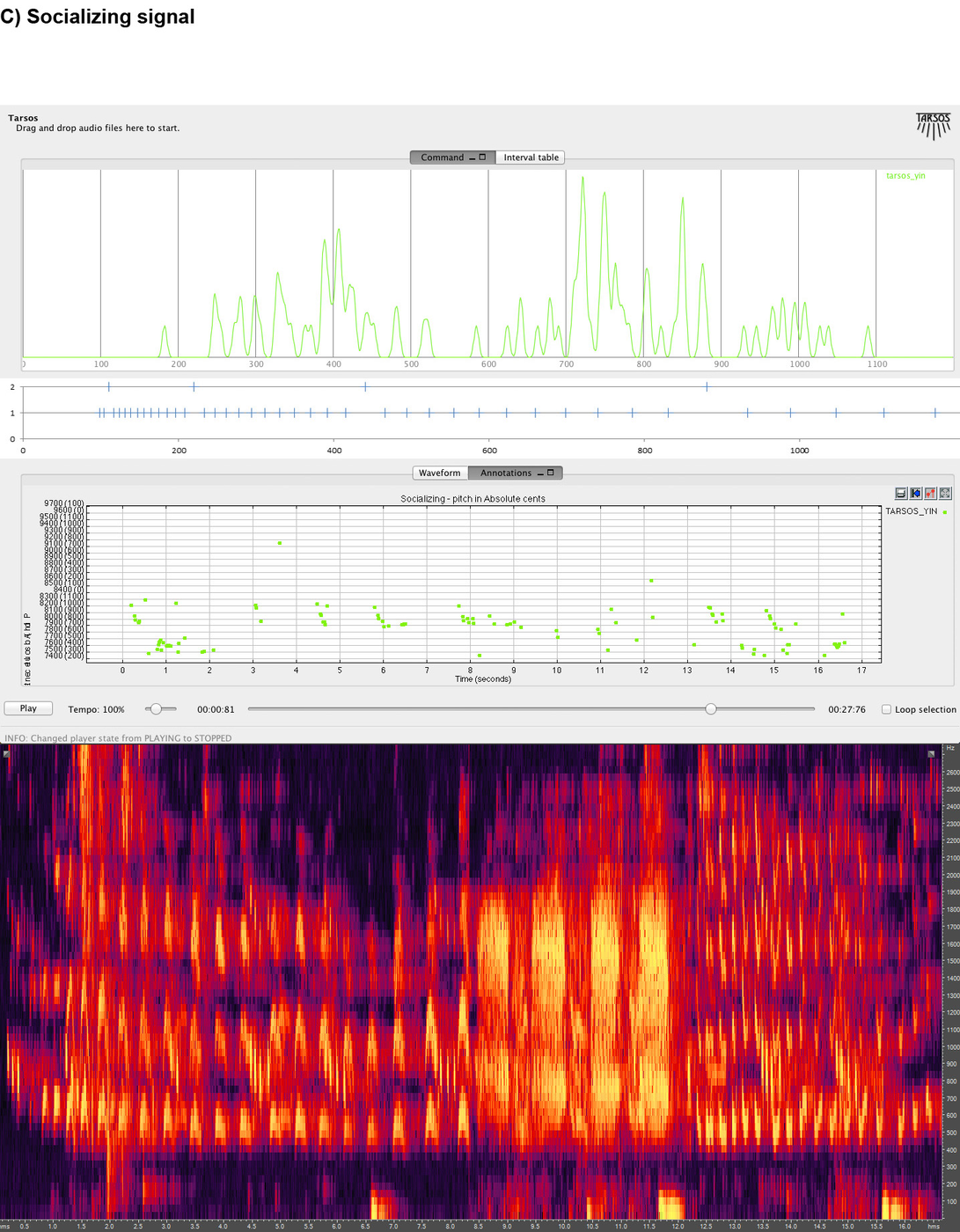The height and width of the screenshot is (1232, 960).
Task: Open the Waveform tab
Action: [x=439, y=473]
